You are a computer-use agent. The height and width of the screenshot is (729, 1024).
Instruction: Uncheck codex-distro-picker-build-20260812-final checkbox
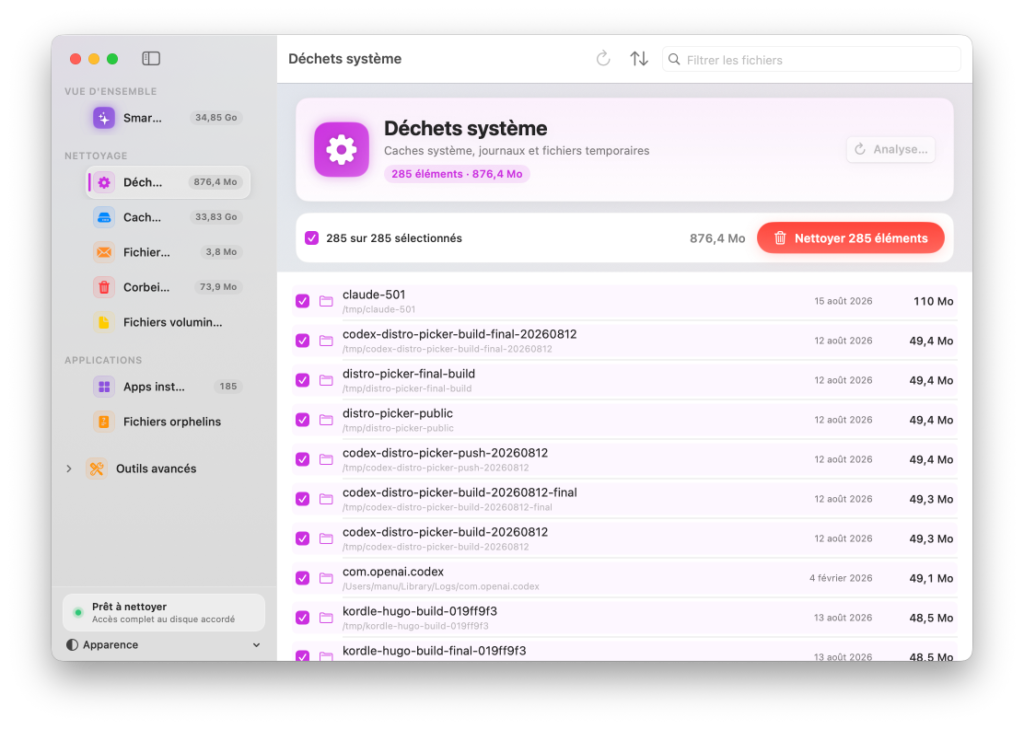(x=302, y=499)
